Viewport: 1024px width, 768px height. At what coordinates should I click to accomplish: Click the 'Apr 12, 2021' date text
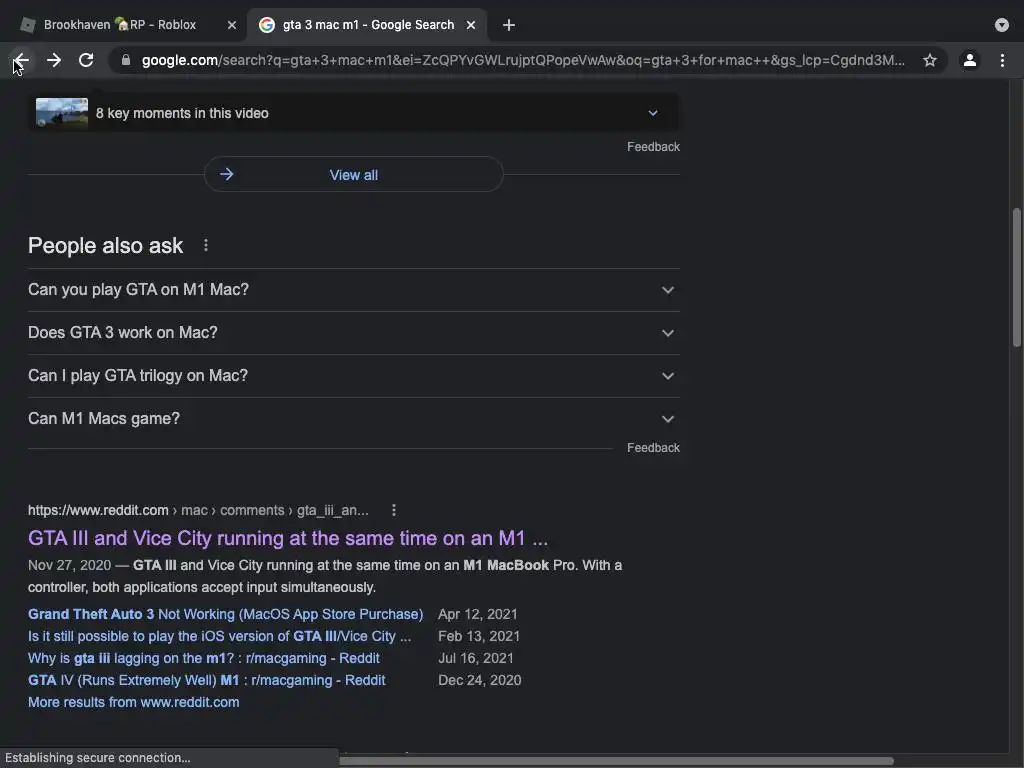point(477,615)
